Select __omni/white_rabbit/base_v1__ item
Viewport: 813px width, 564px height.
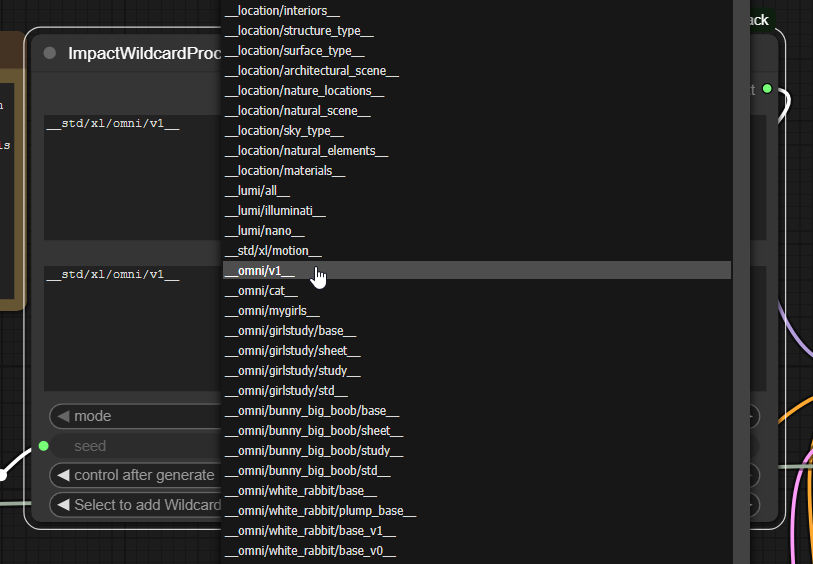click(477, 531)
